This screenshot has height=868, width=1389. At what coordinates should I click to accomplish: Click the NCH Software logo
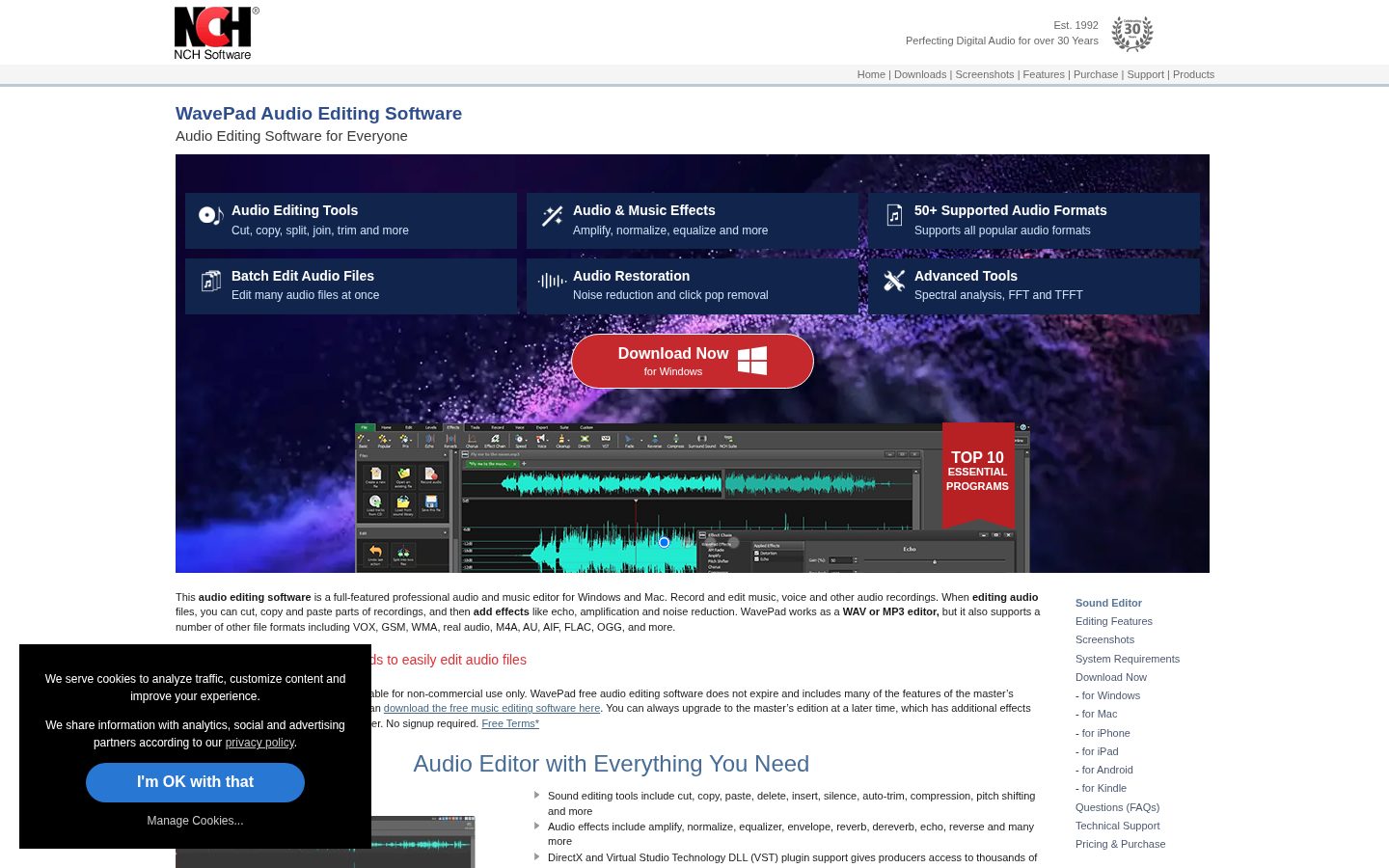click(x=216, y=34)
